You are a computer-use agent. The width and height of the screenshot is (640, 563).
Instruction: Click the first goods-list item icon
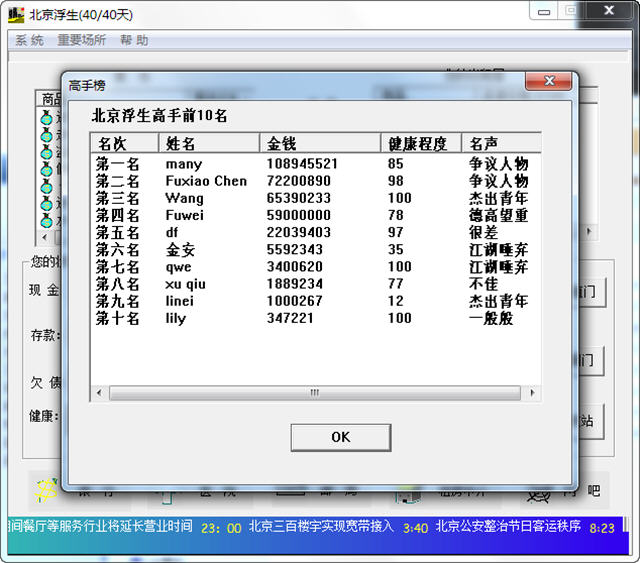tap(46, 118)
